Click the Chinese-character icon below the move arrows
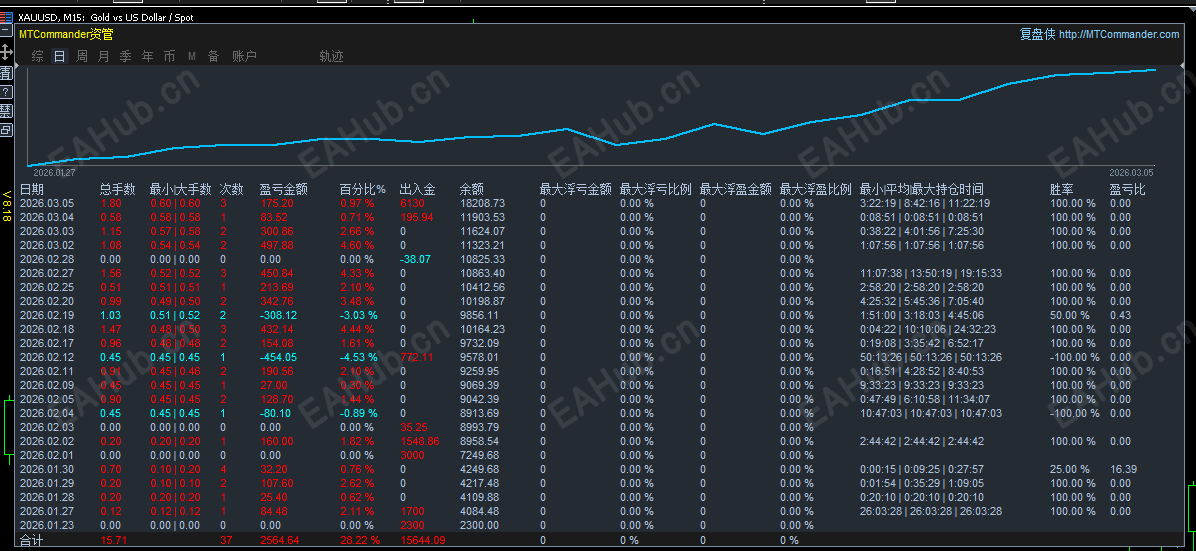 (x=6, y=72)
